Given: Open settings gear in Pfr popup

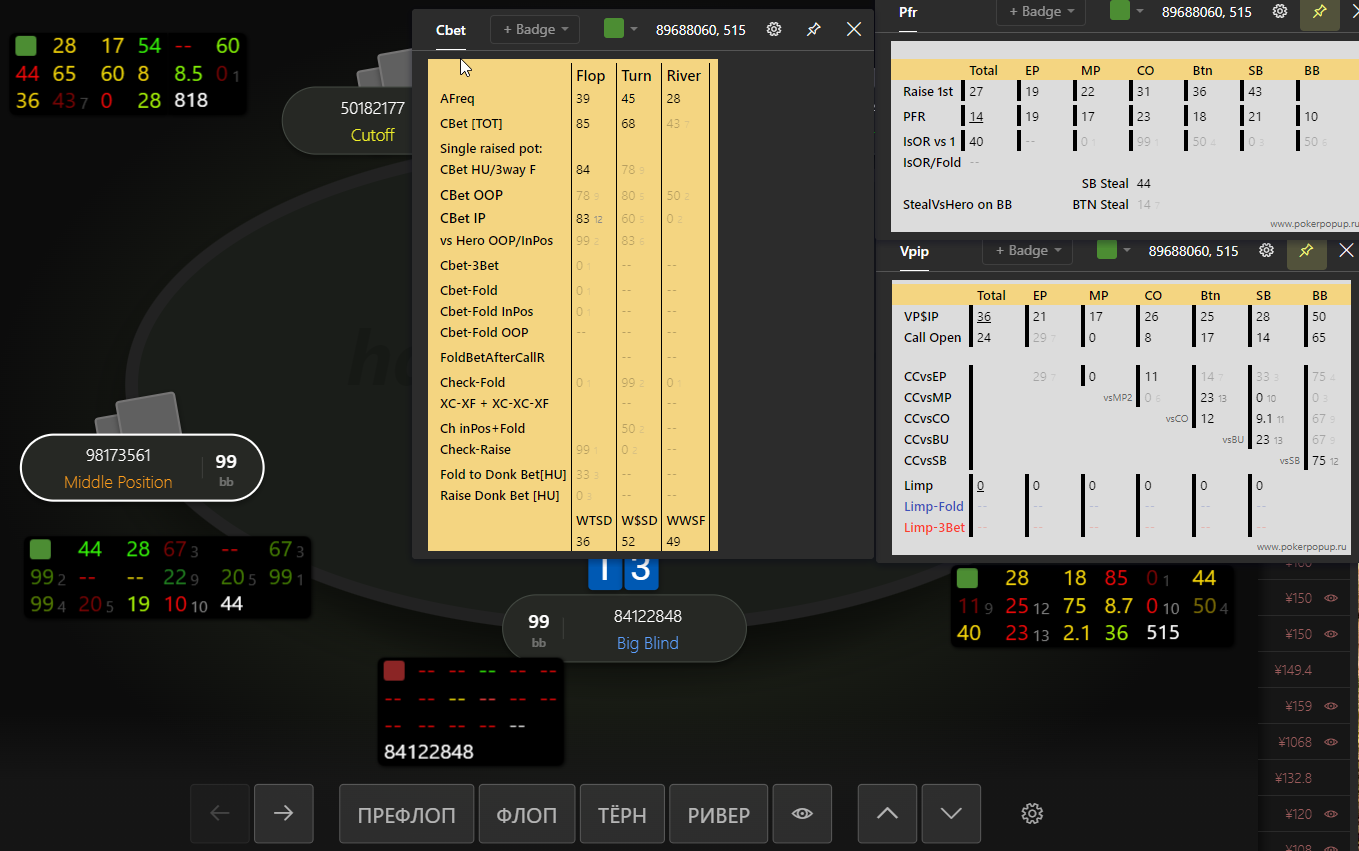Looking at the screenshot, I should pos(1279,12).
